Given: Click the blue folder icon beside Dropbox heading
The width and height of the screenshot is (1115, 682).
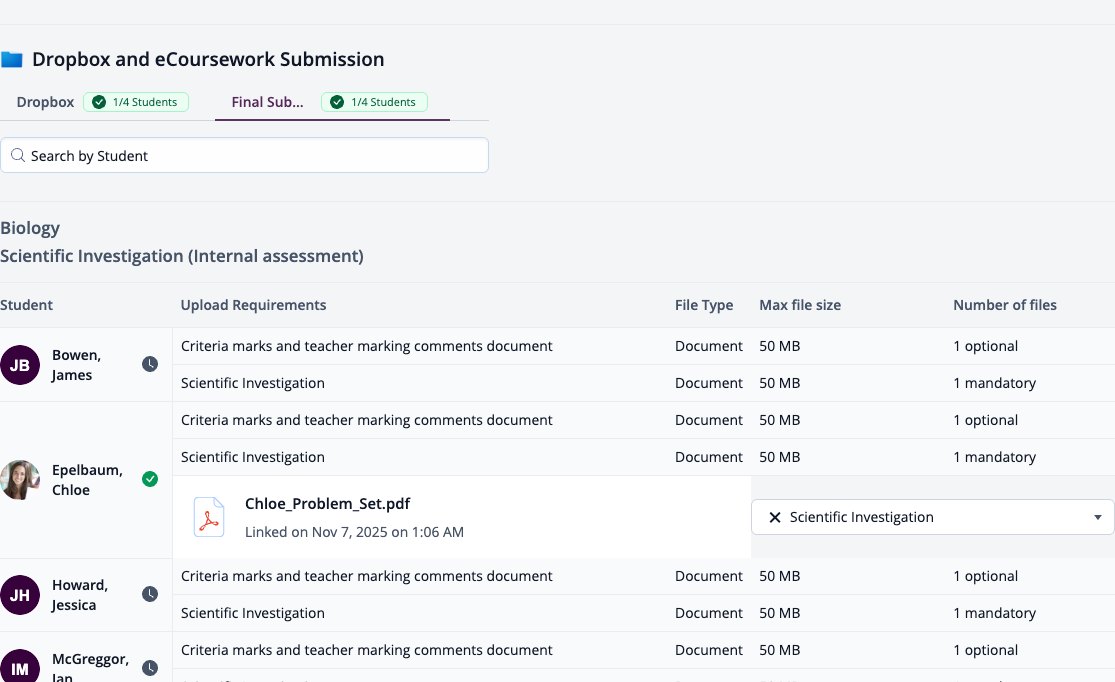Looking at the screenshot, I should pos(11,59).
